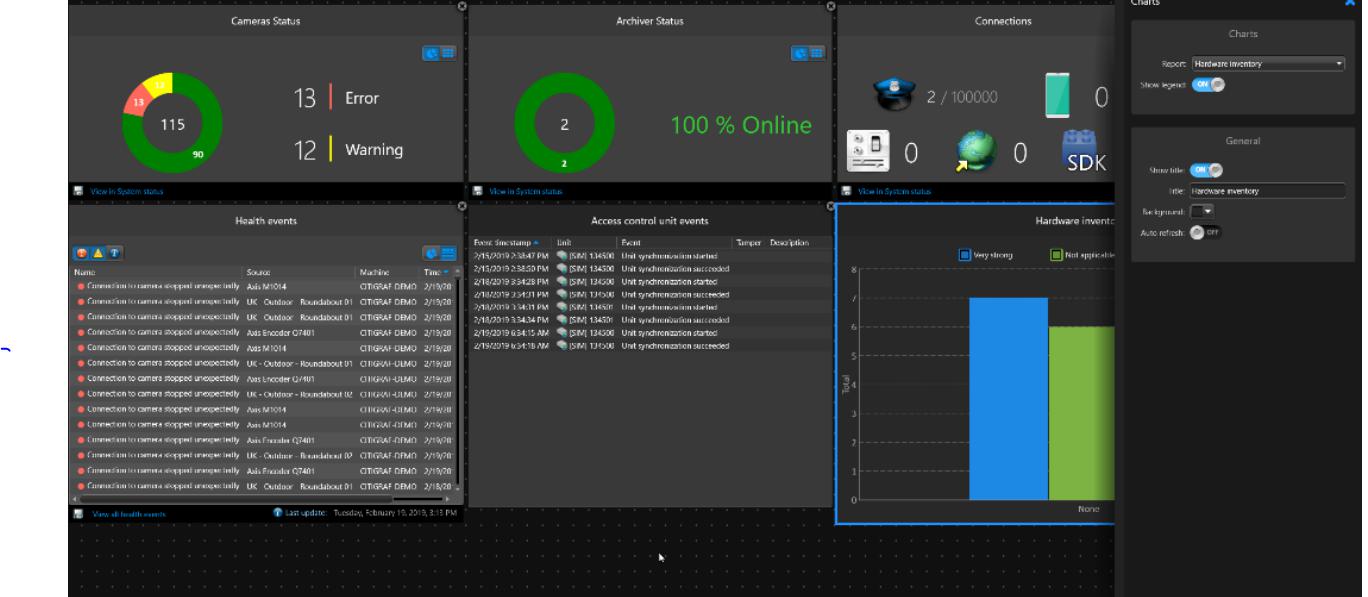Select chart view icon in Archiver Status
The height and width of the screenshot is (597, 1368).
[x=800, y=53]
